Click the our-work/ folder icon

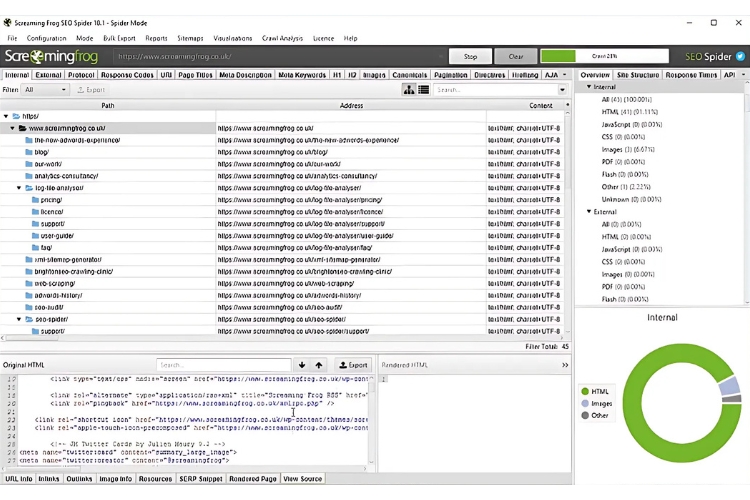pyautogui.click(x=29, y=164)
